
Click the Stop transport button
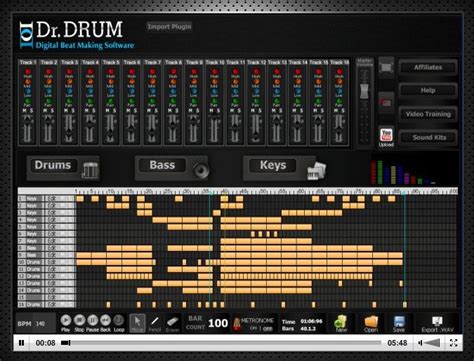pos(79,320)
